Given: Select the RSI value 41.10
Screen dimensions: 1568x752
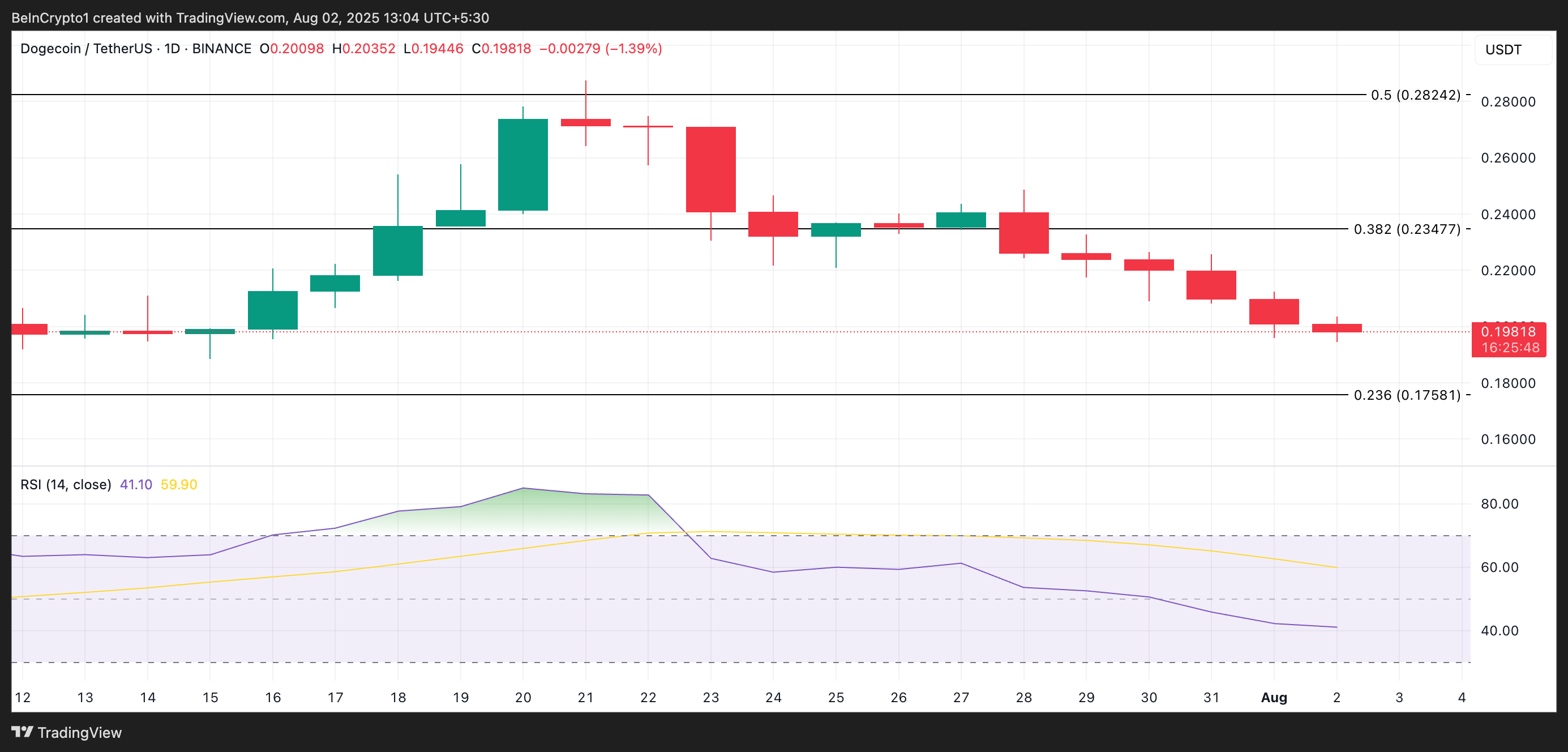Looking at the screenshot, I should click(x=135, y=484).
